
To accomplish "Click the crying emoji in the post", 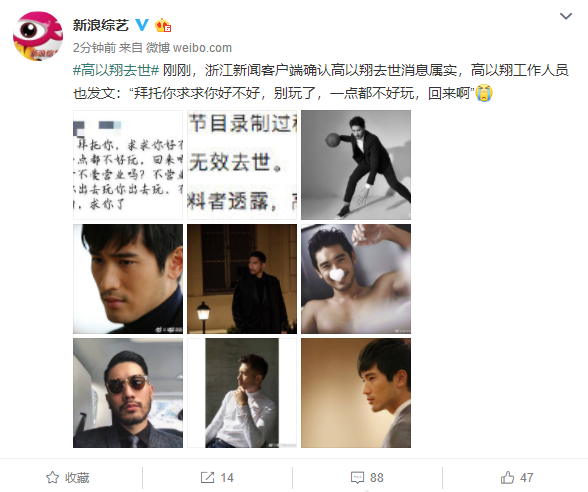I will point(484,93).
